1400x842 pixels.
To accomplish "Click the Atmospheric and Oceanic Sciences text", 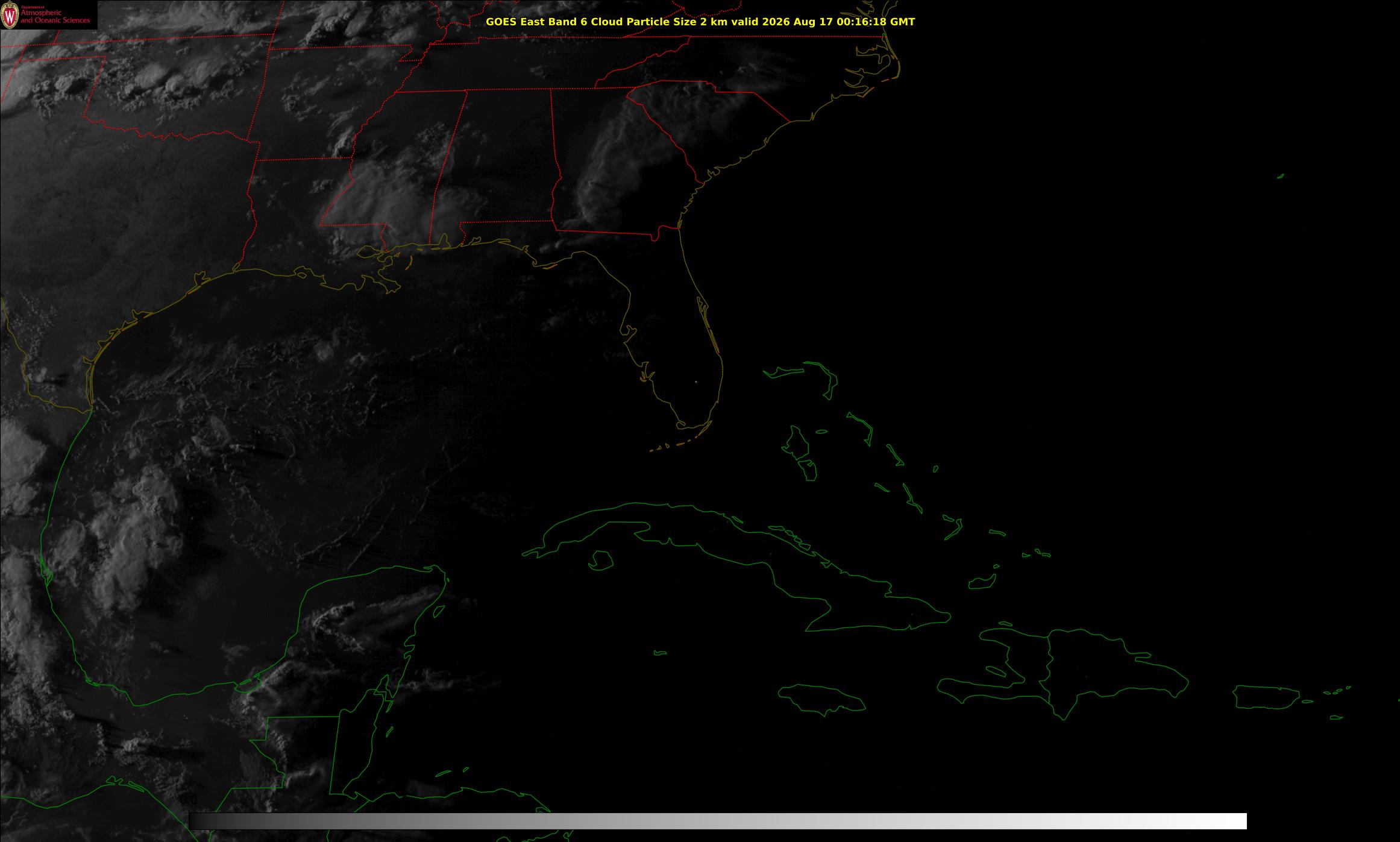I will coord(55,16).
